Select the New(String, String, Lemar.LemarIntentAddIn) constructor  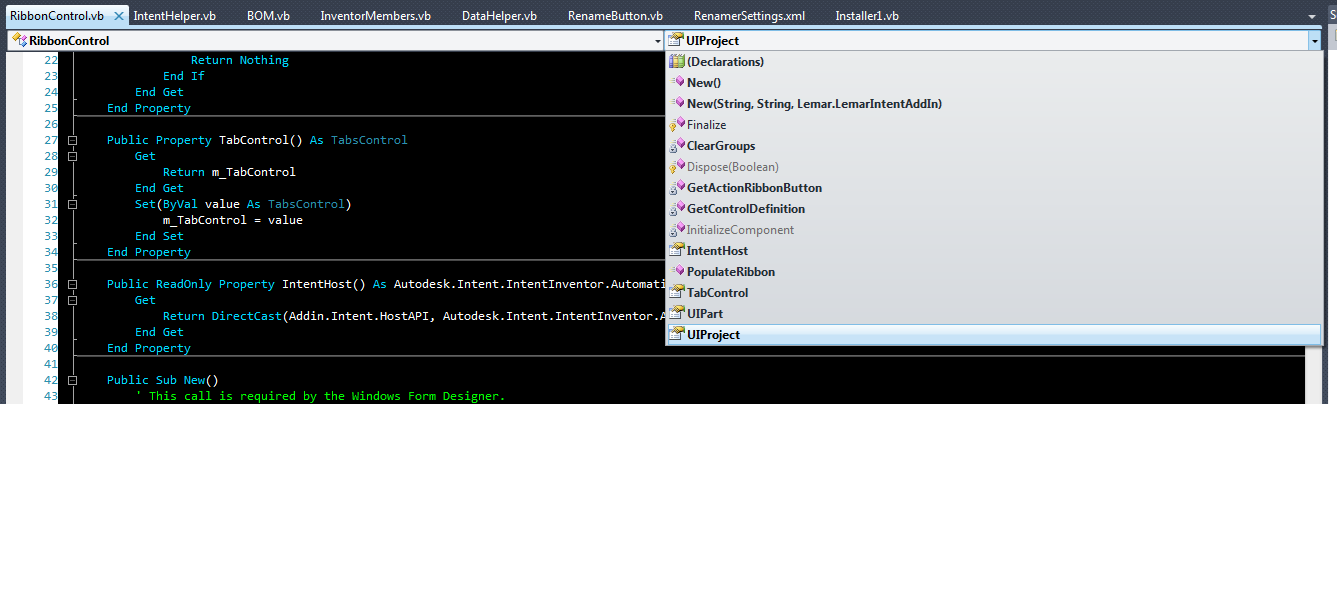pyautogui.click(x=815, y=103)
